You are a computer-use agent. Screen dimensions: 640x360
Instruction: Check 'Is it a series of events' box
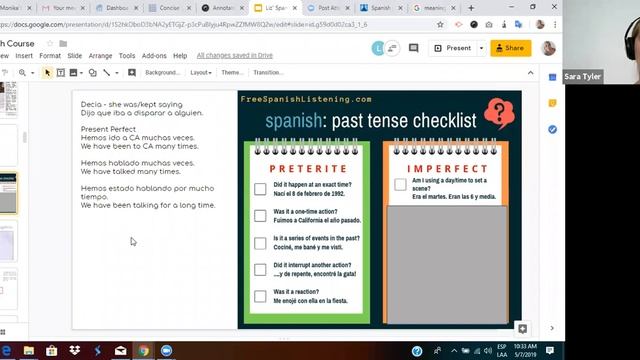coord(260,243)
